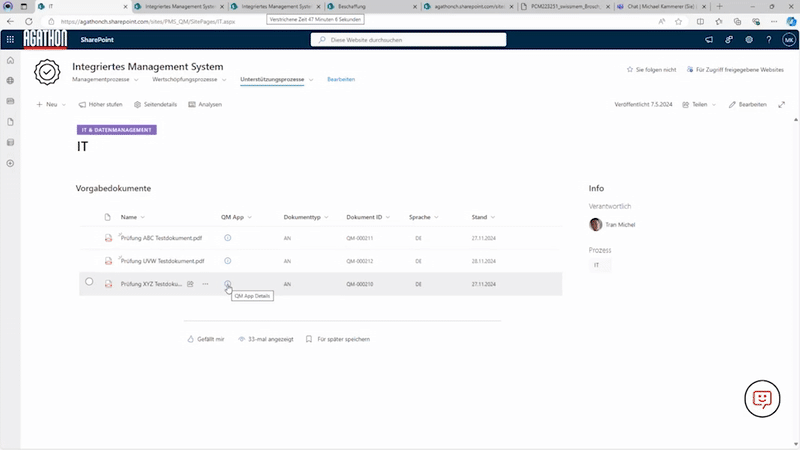800x450 pixels.
Task: Click the Bearbeiten navigation link
Action: tap(341, 79)
